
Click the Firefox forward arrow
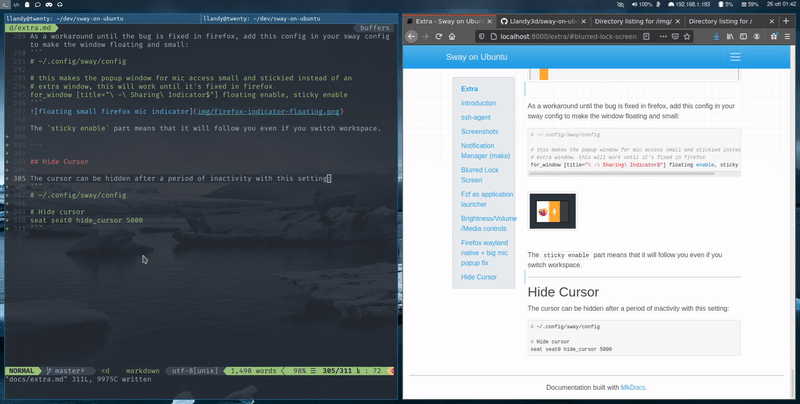pyautogui.click(x=425, y=37)
